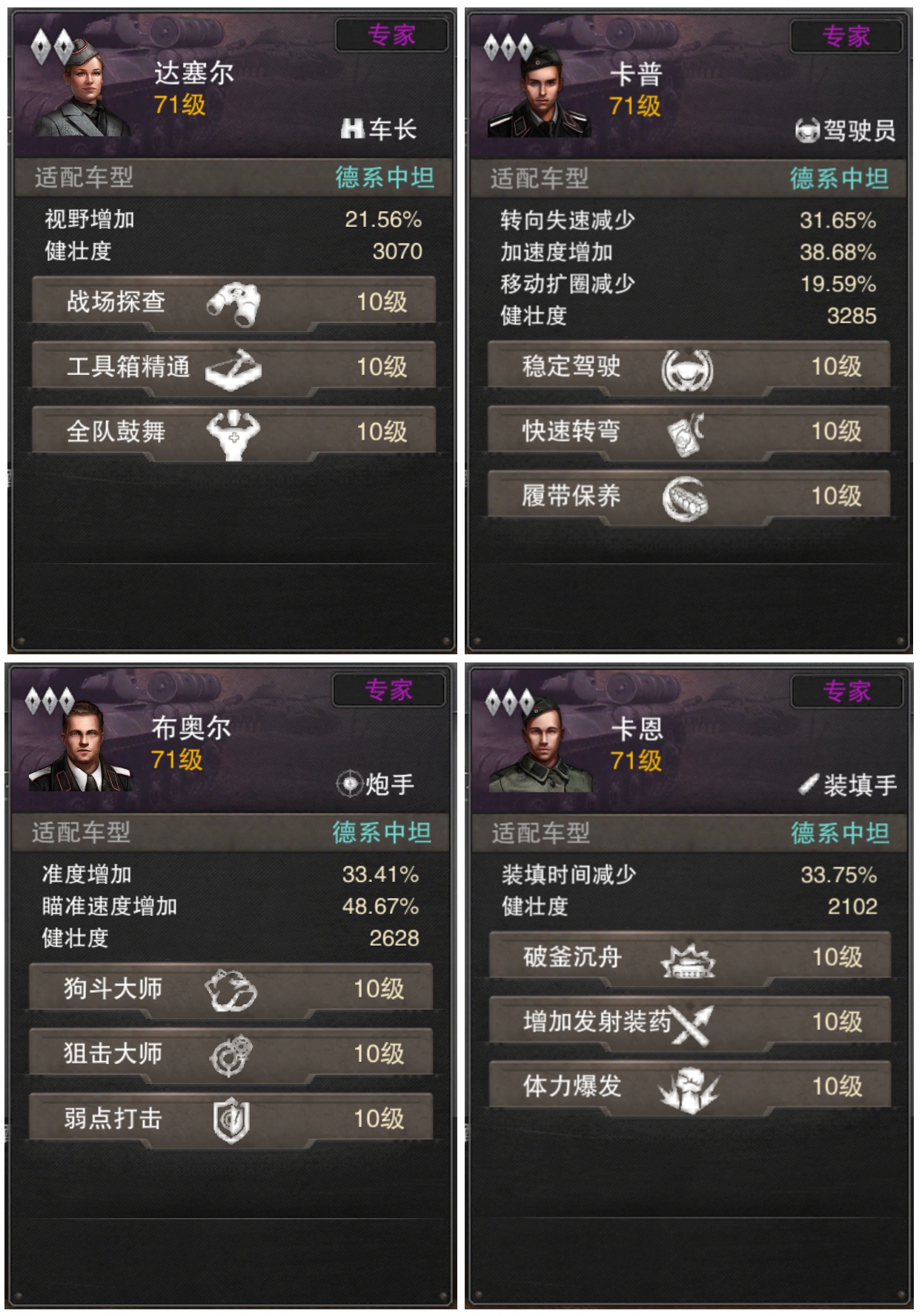
Task: Click the crosshair gear icon for 狙击大师
Action: click(231, 1055)
